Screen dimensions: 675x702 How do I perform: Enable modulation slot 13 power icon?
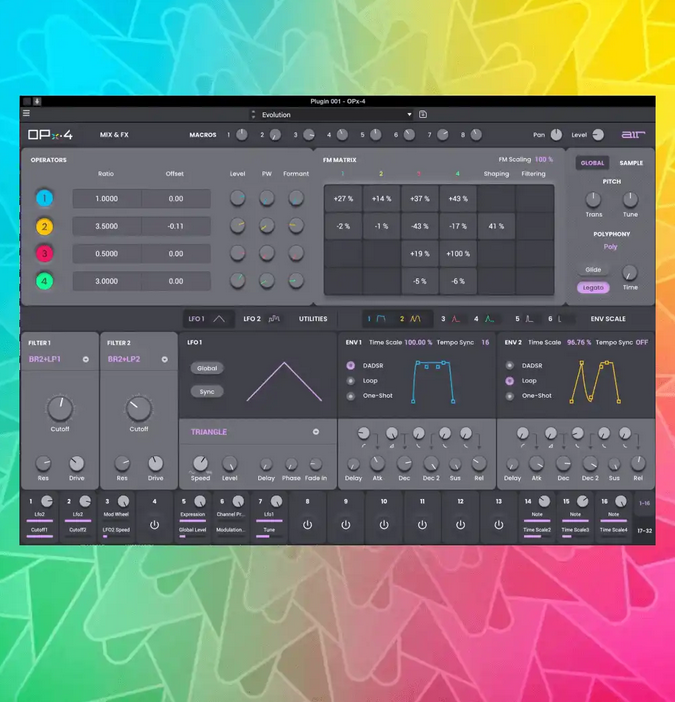pyautogui.click(x=499, y=525)
